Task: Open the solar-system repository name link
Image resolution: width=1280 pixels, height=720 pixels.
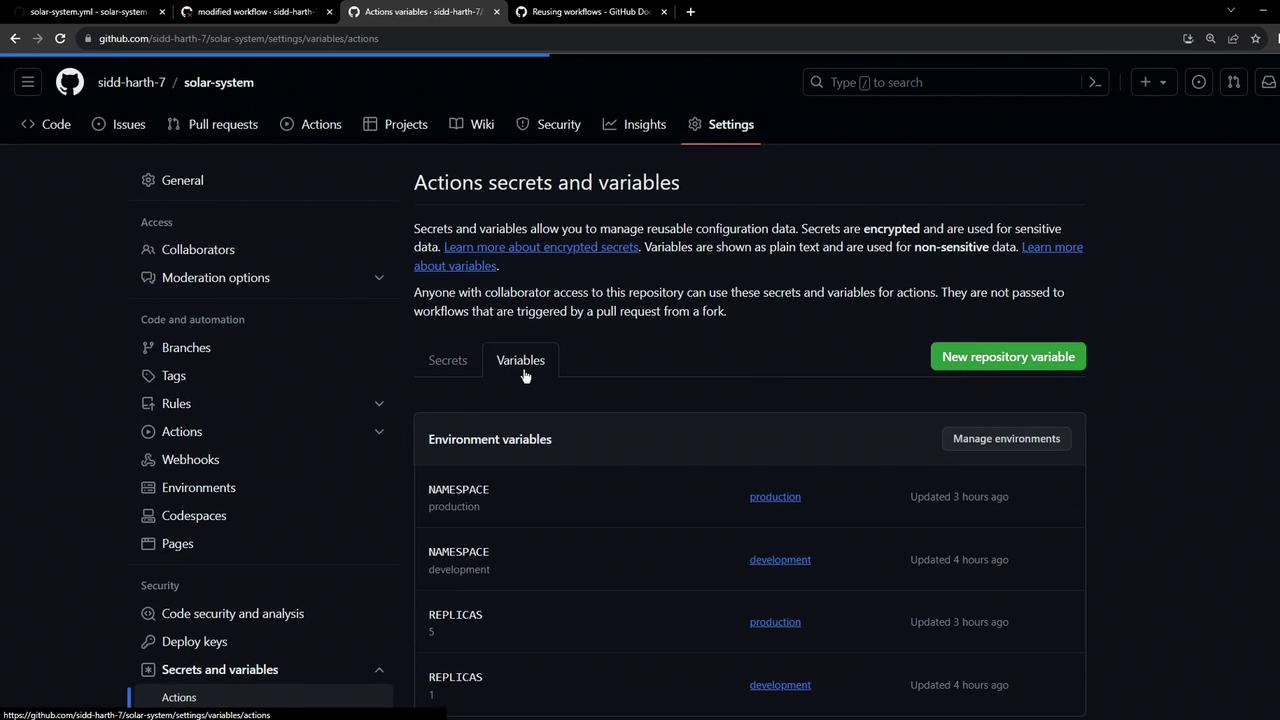Action: click(x=219, y=82)
